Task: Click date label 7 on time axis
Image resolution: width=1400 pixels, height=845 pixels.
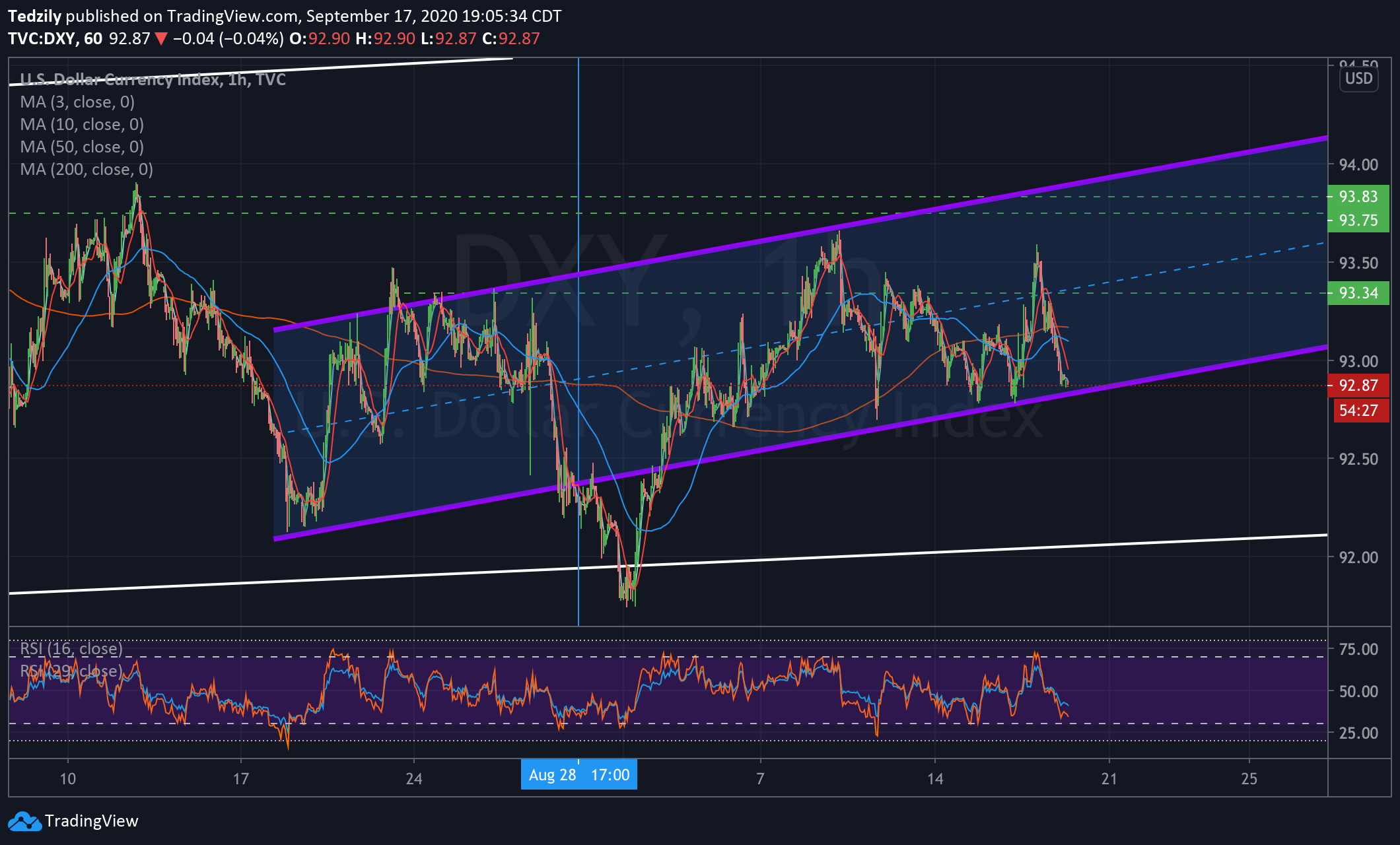Action: (760, 779)
